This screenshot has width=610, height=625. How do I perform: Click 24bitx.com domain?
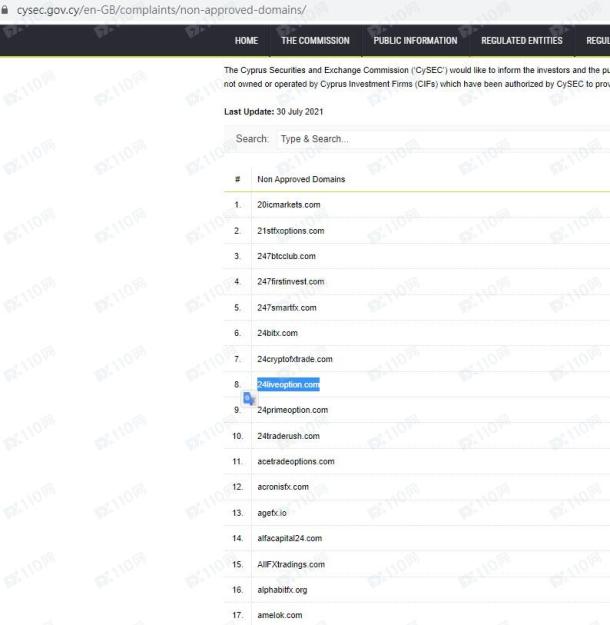277,333
